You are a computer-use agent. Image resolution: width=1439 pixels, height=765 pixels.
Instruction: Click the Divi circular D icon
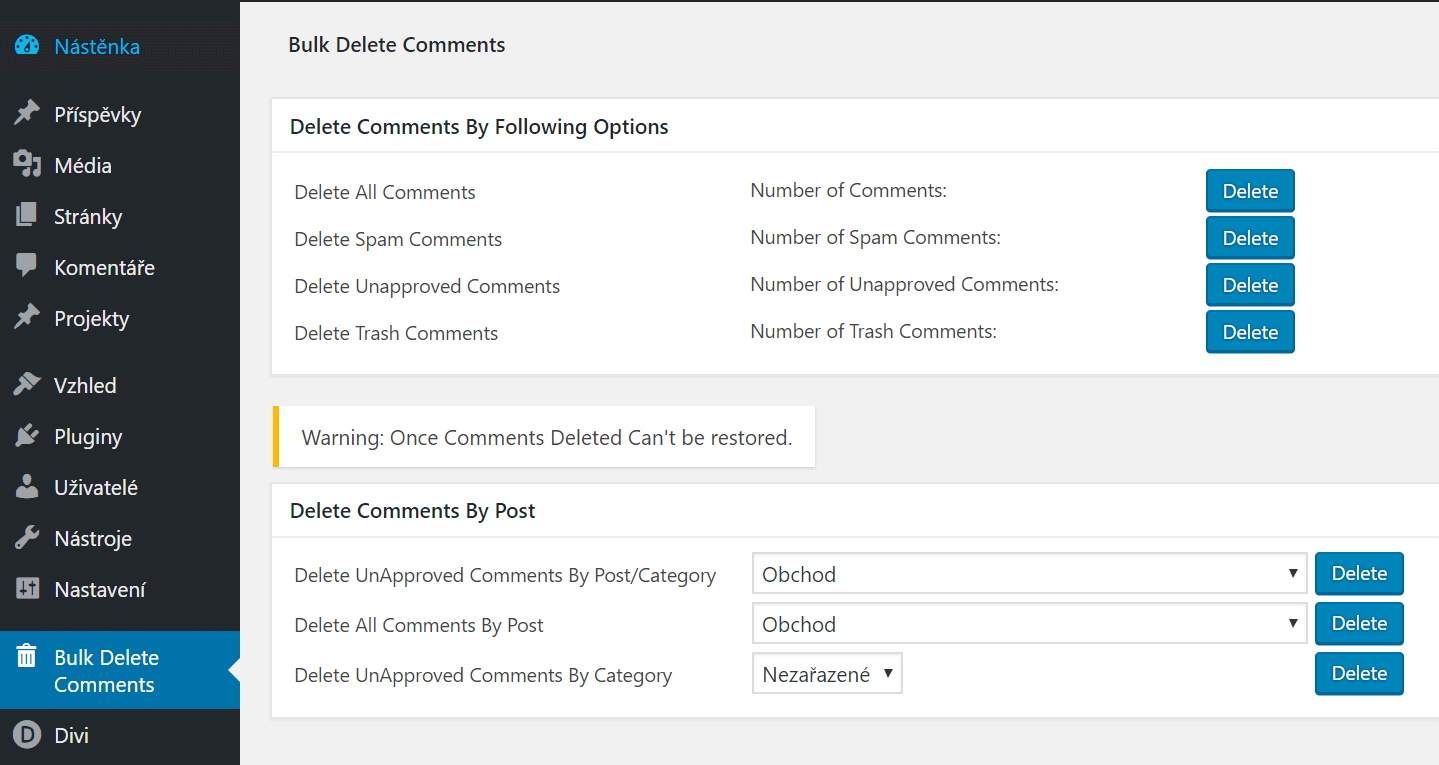click(x=27, y=735)
